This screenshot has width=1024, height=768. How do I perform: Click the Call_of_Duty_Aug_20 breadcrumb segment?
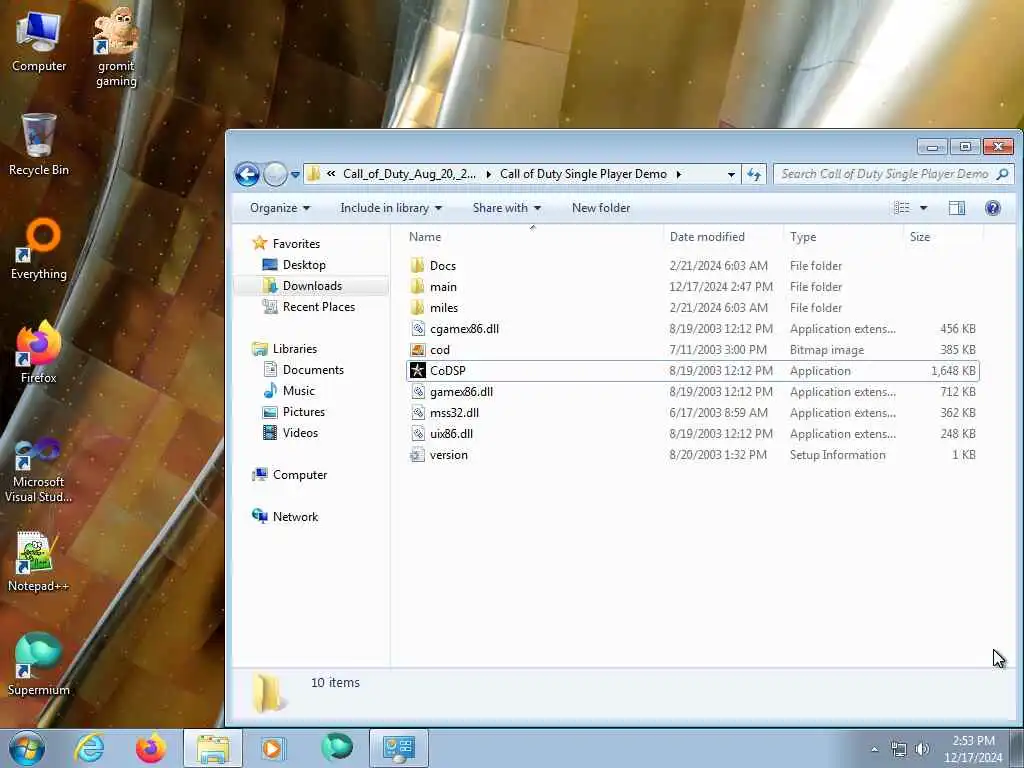pos(409,174)
